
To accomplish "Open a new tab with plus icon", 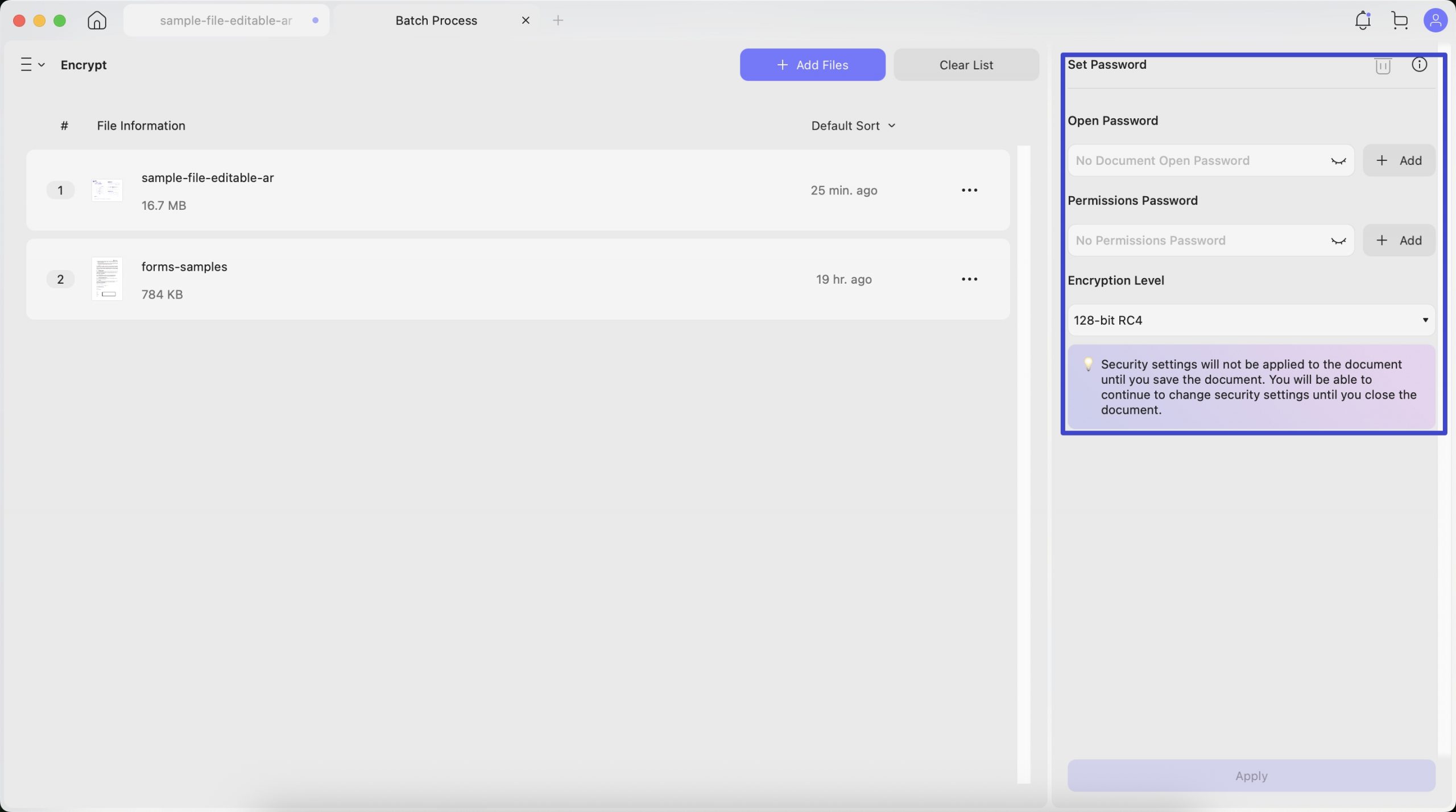I will pos(558,20).
